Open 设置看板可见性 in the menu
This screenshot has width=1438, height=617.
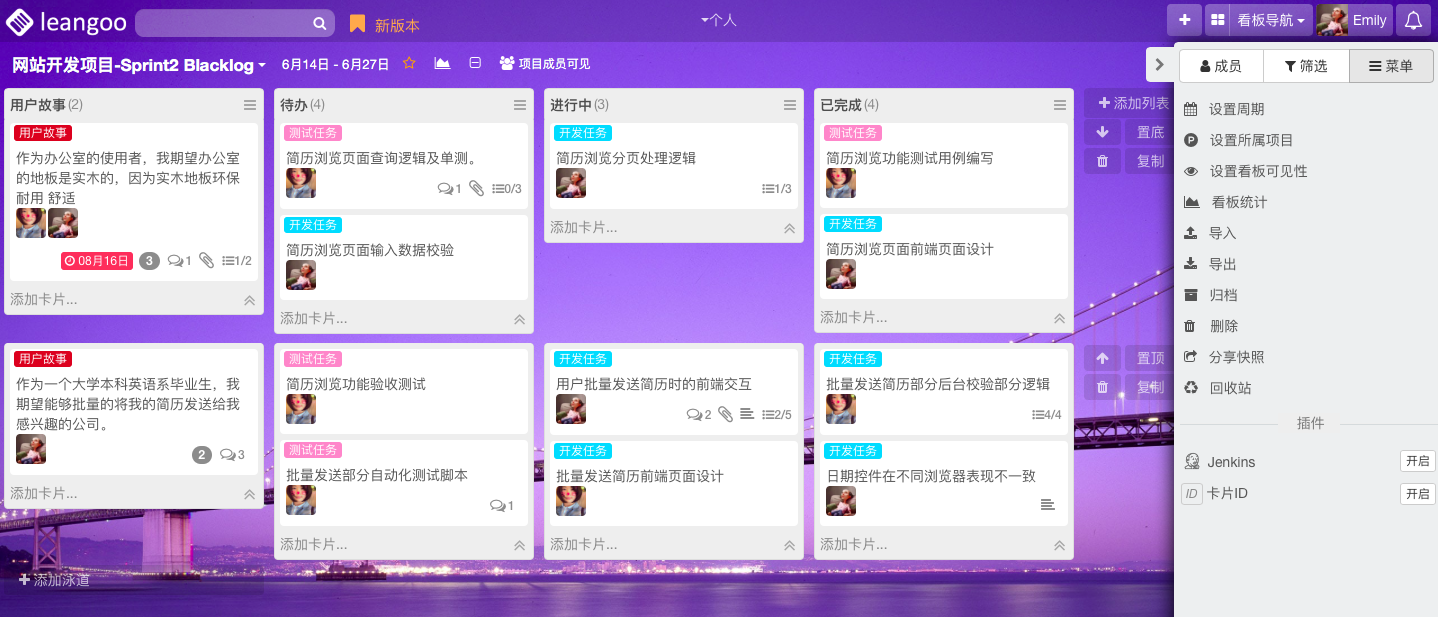pyautogui.click(x=1258, y=171)
